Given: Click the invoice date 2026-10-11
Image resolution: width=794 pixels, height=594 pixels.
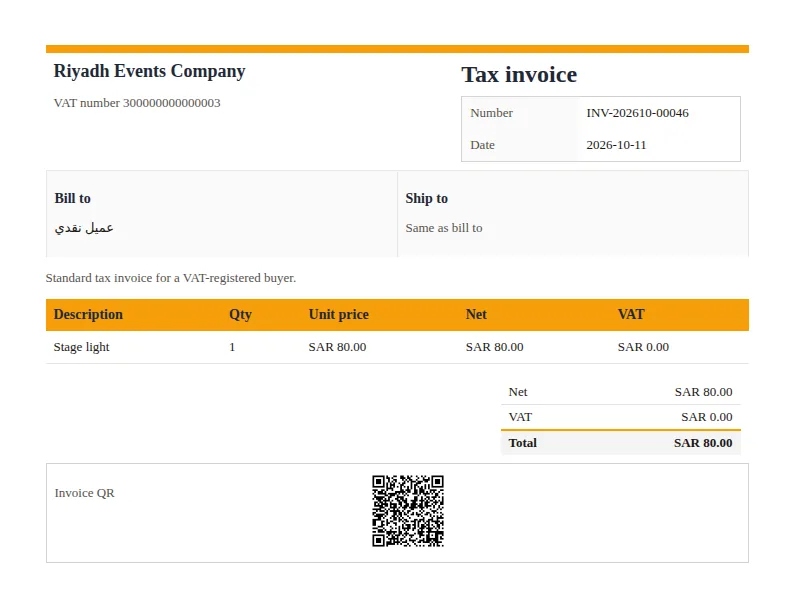Looking at the screenshot, I should point(616,145).
